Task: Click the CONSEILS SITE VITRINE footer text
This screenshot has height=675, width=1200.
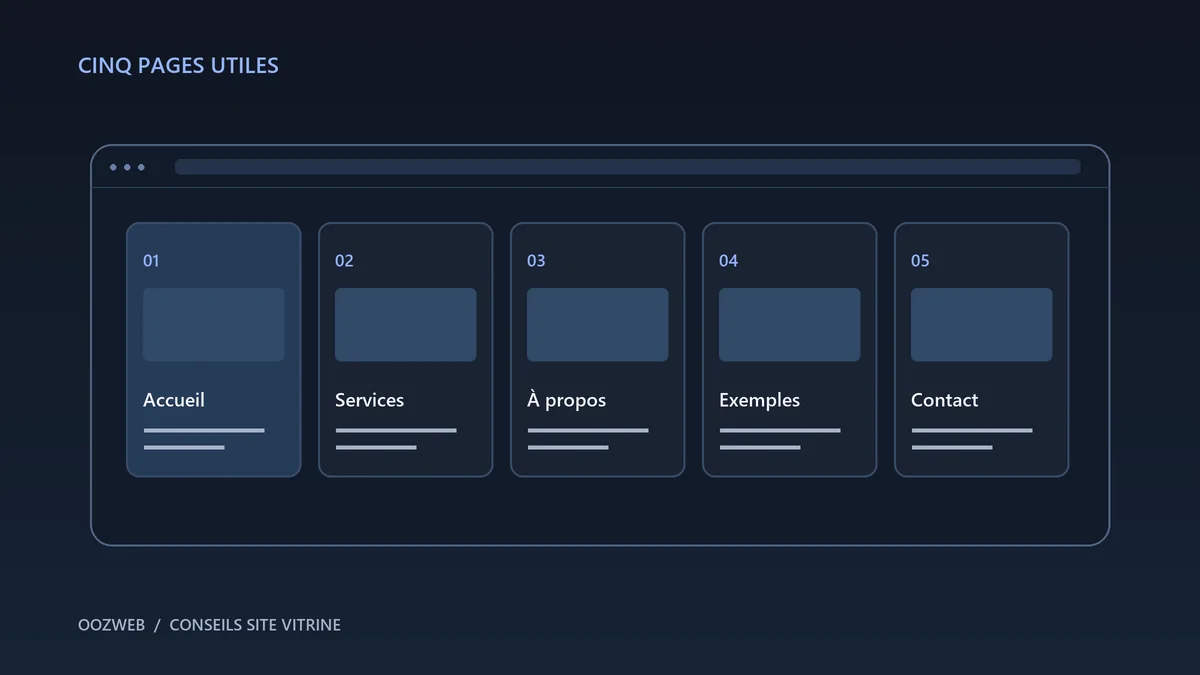Action: [x=255, y=625]
